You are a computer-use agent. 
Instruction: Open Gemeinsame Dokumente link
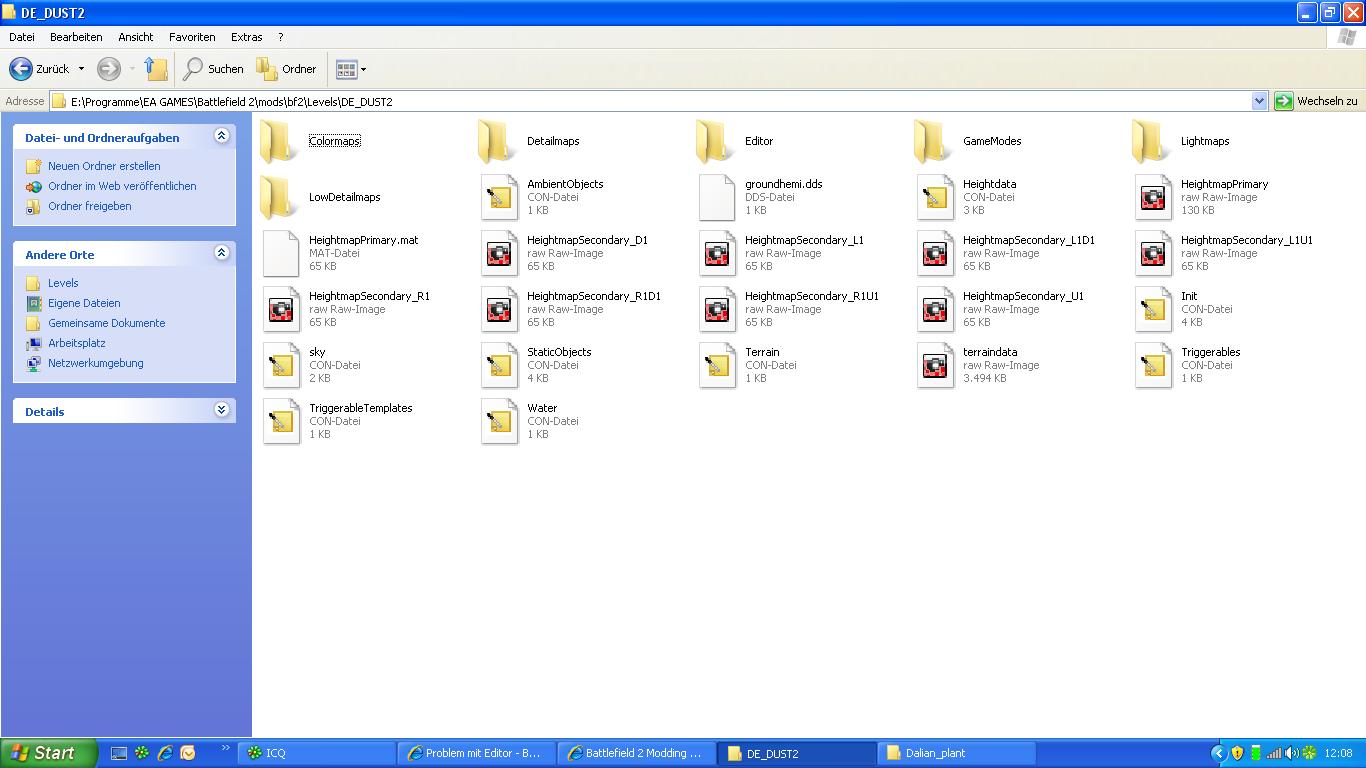107,323
